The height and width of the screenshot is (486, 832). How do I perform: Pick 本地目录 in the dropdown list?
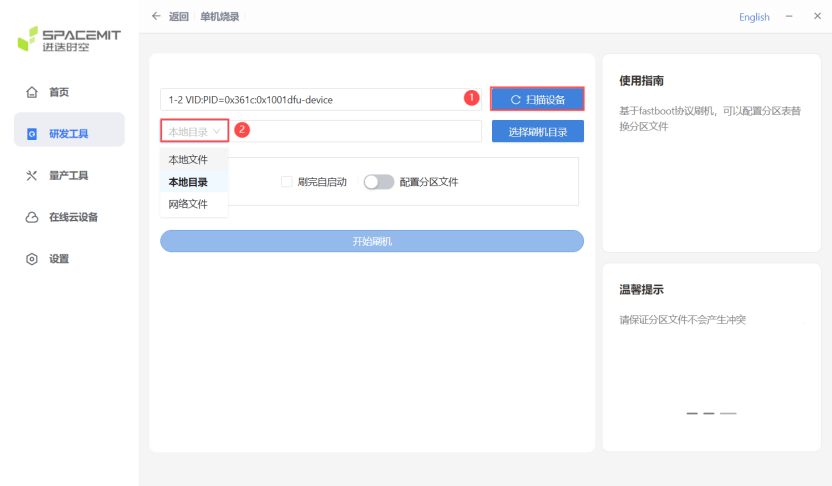pos(188,182)
